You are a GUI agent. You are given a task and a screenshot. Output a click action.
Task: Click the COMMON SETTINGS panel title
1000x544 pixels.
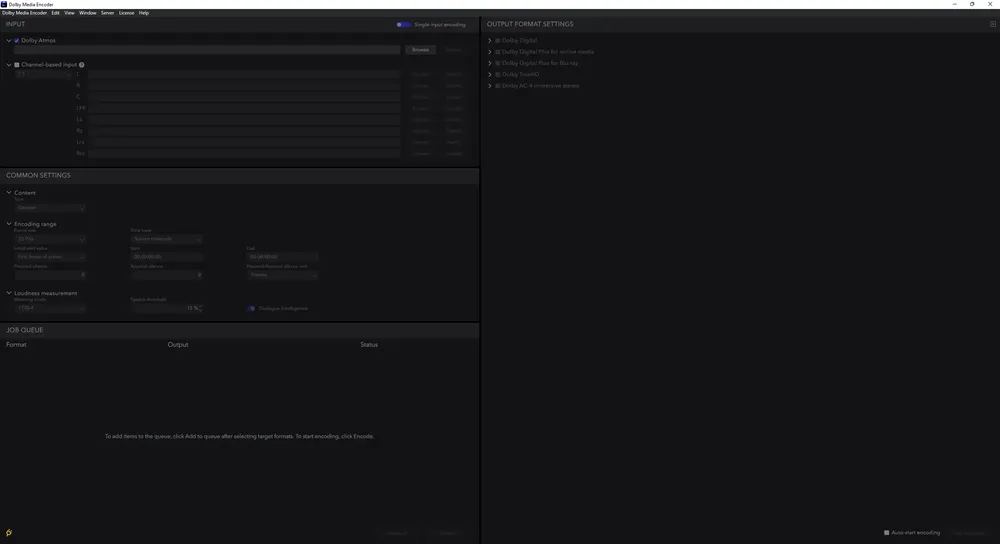tap(38, 175)
